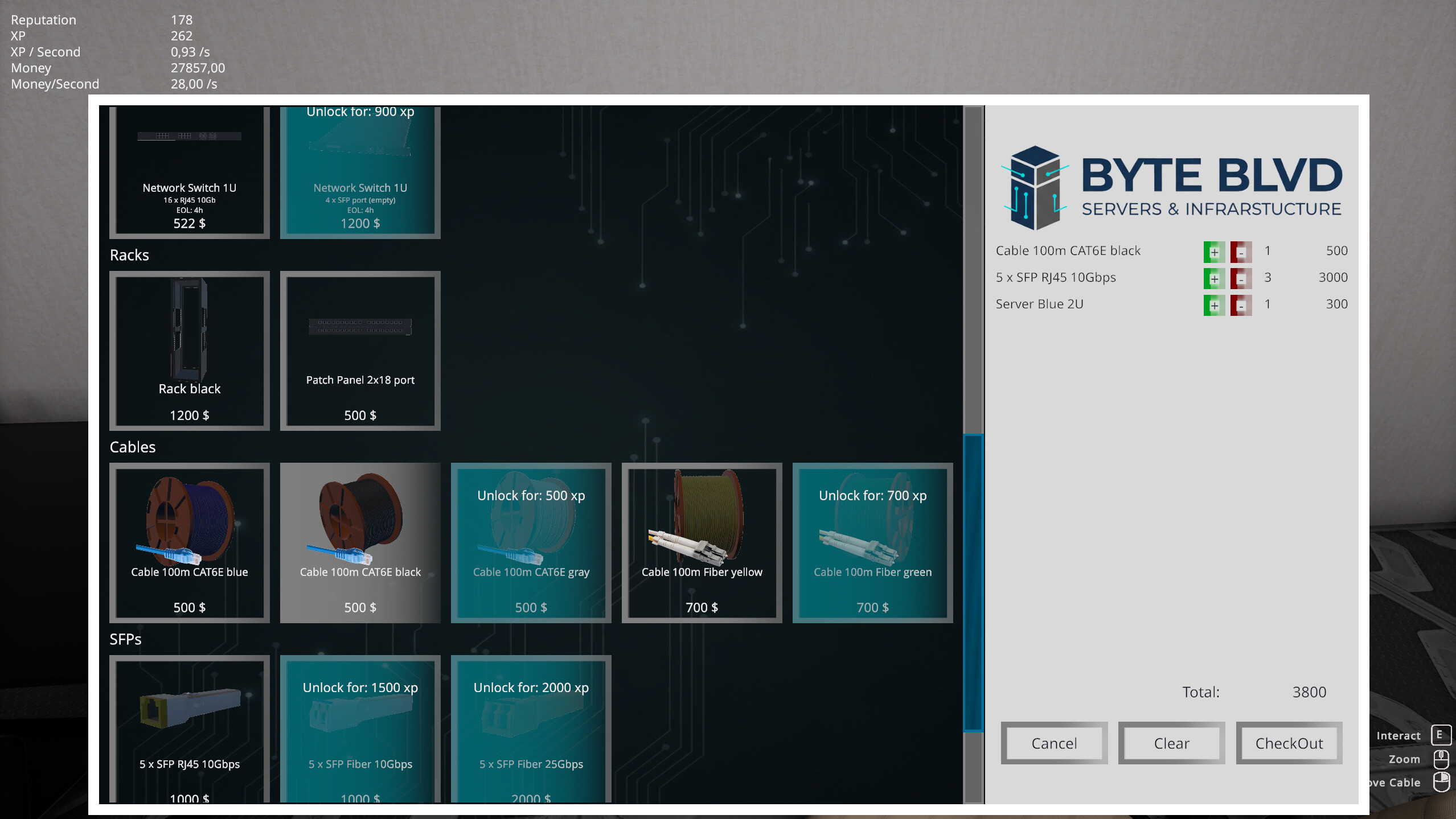Viewport: 1456px width, 819px height.
Task: Increase Cable 100m CAT6E black quantity
Action: pos(1214,251)
